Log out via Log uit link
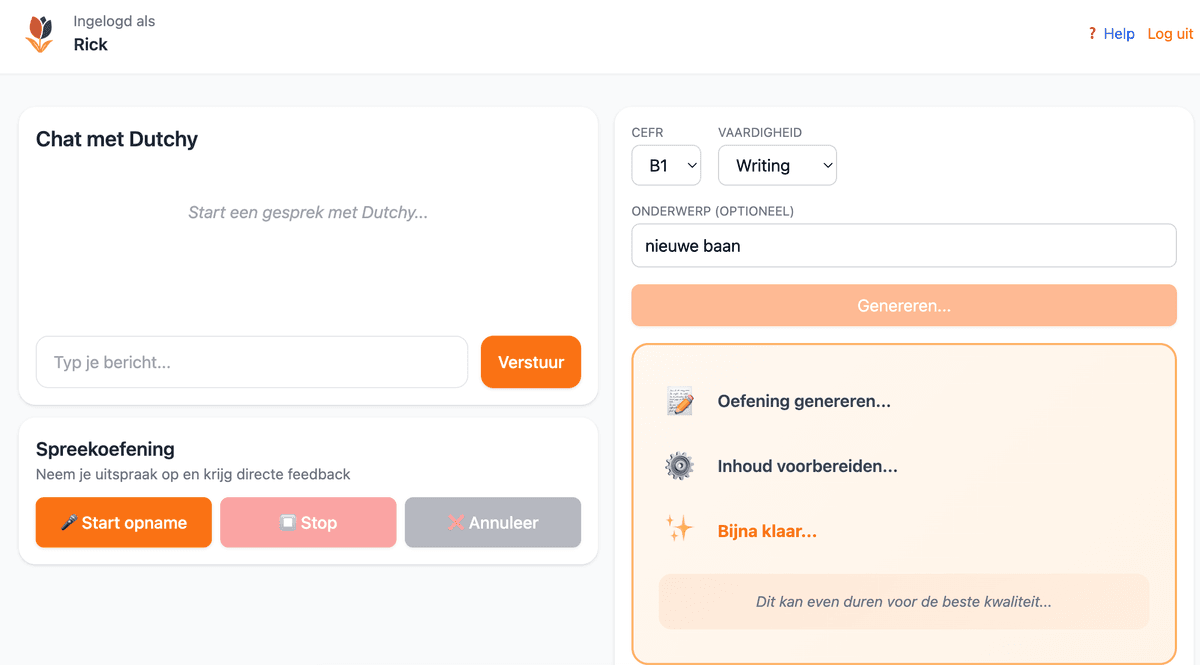This screenshot has width=1200, height=665. 1170,34
